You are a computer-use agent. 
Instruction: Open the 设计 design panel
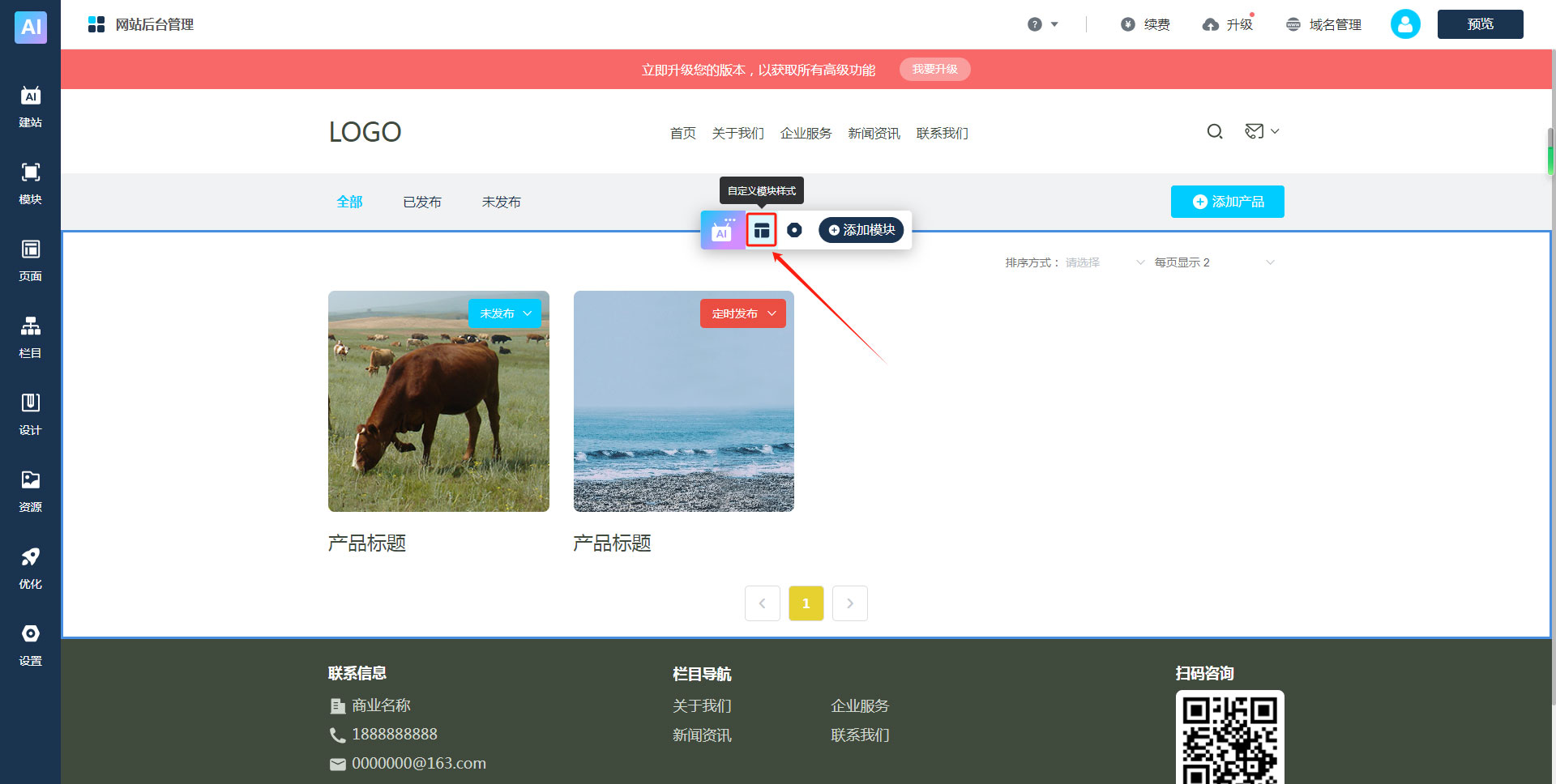[31, 415]
